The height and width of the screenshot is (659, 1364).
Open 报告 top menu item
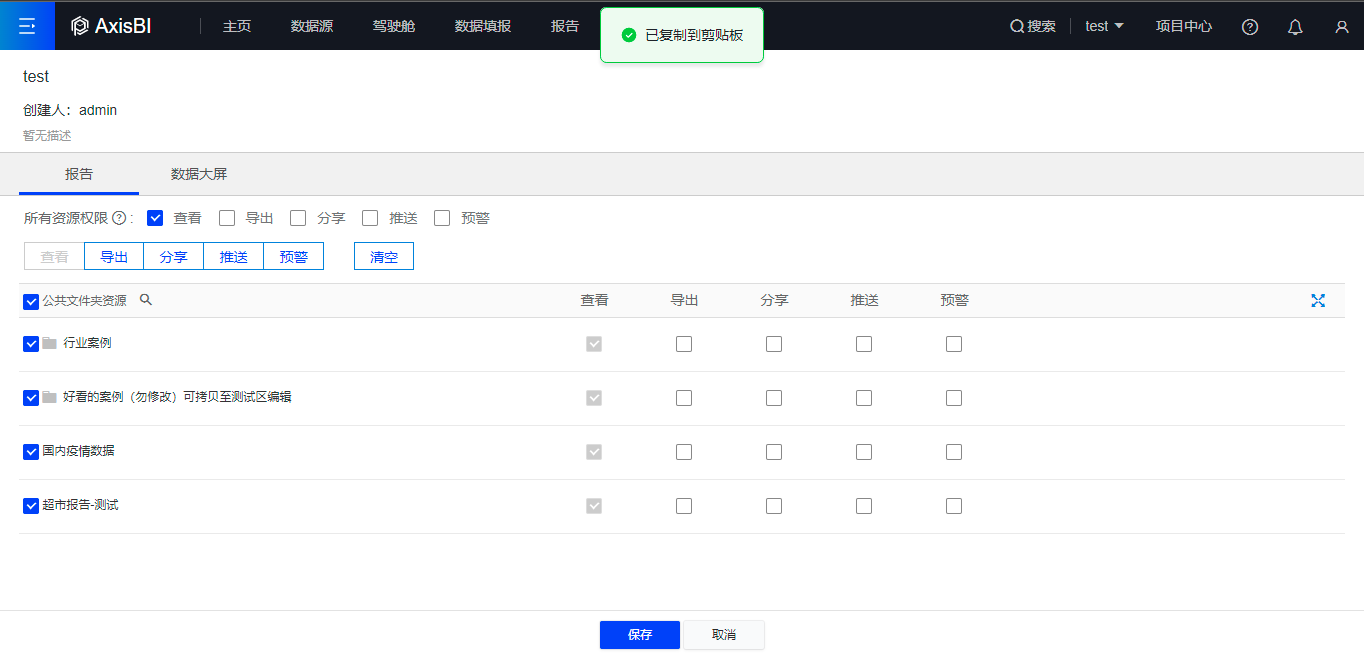tap(565, 26)
